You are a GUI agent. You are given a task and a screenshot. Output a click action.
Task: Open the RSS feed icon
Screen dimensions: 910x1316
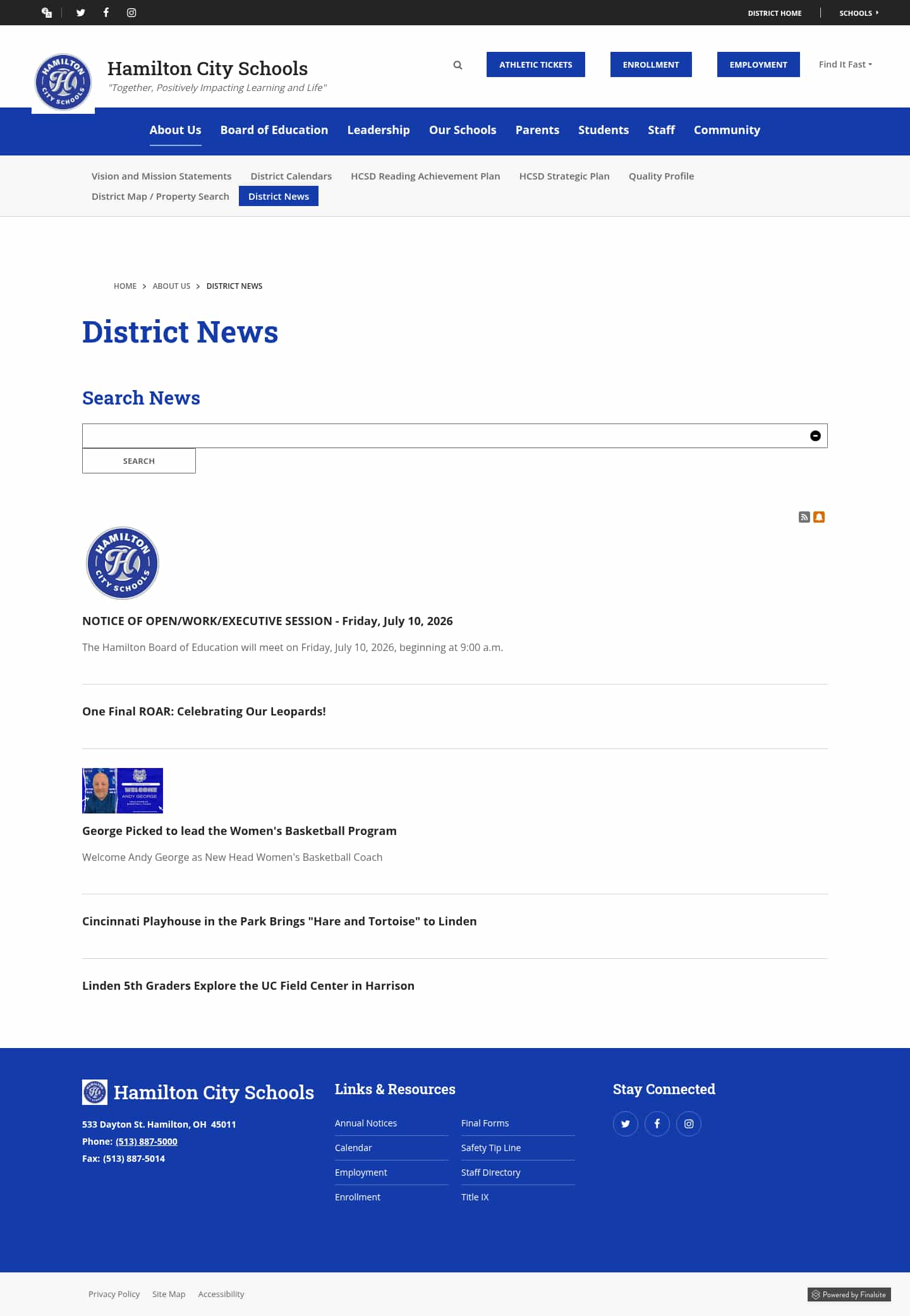[804, 517]
